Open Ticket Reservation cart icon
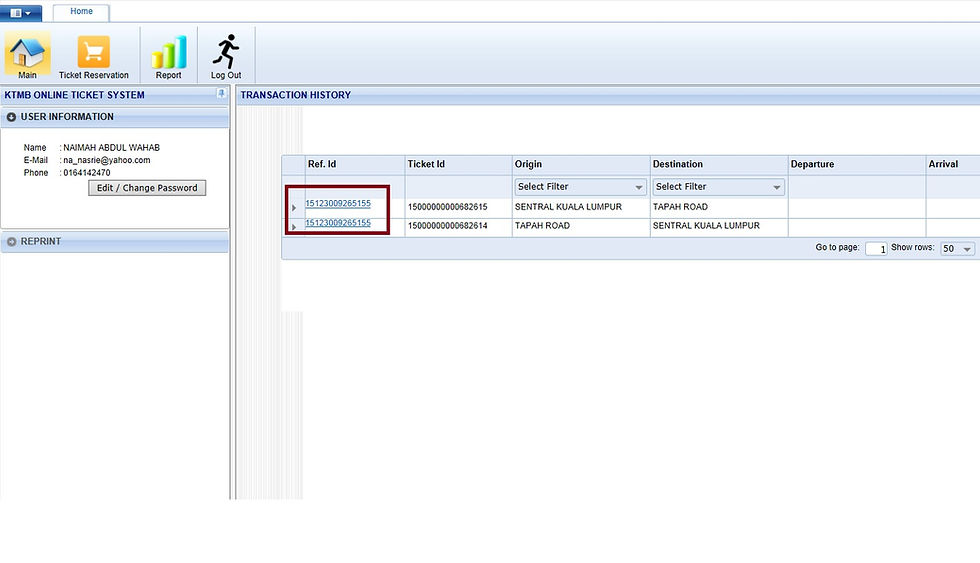980x563 pixels. point(93,57)
